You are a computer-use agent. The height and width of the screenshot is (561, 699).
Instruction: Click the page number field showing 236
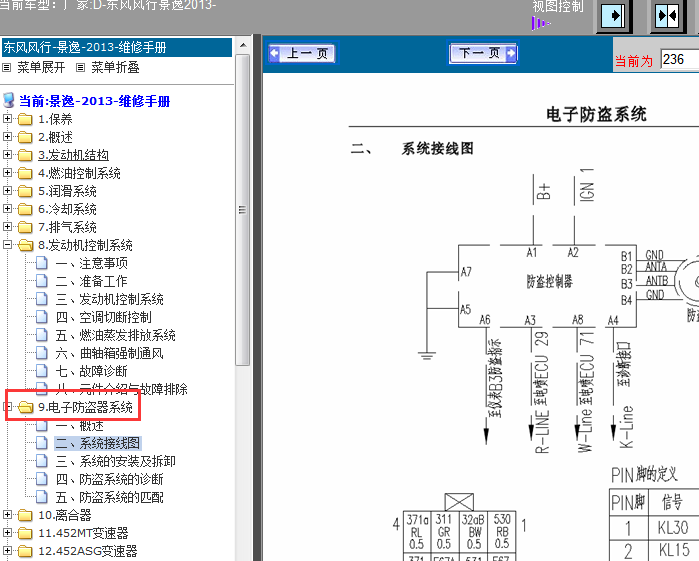coord(679,59)
